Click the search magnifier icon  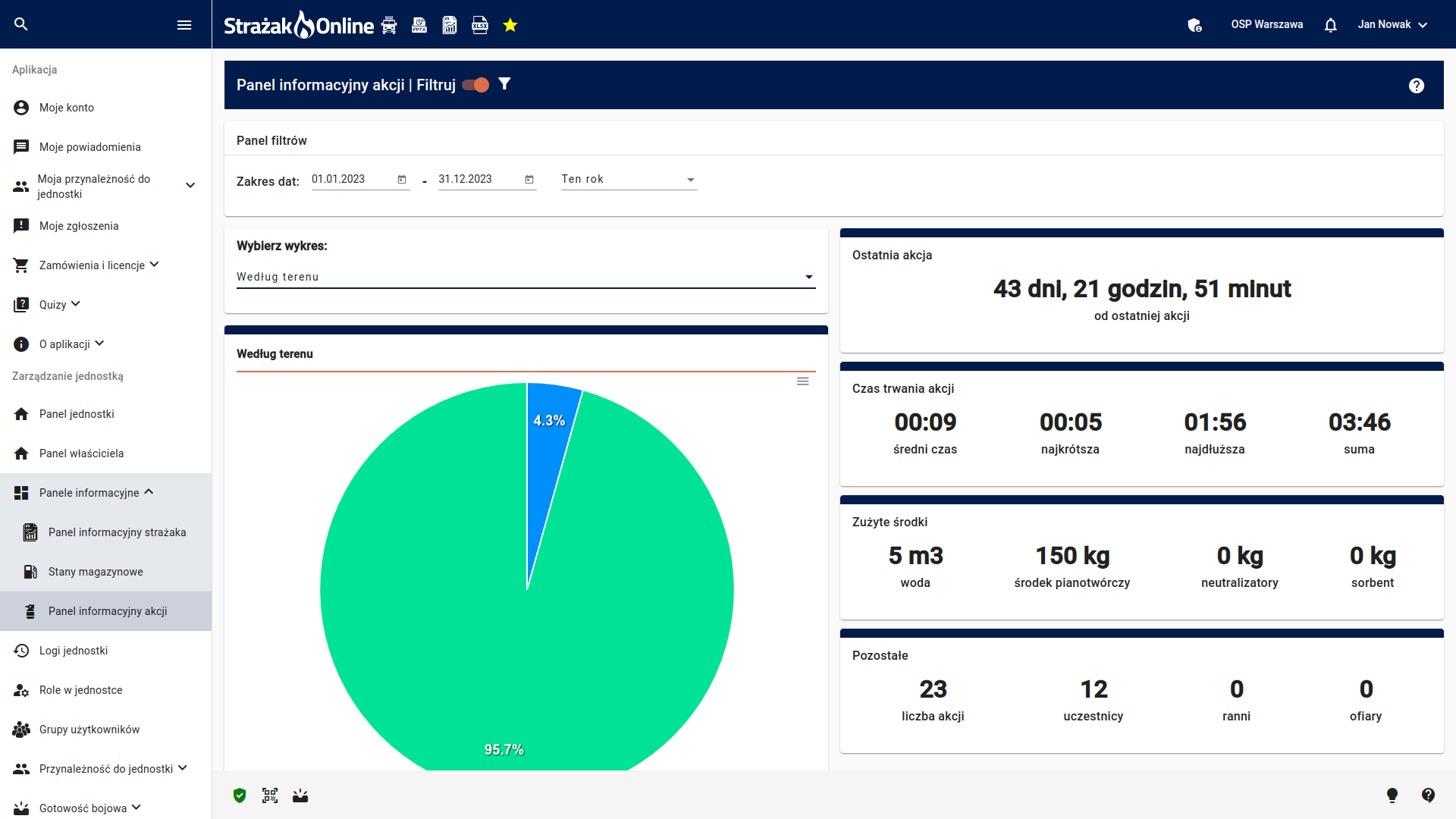click(21, 24)
